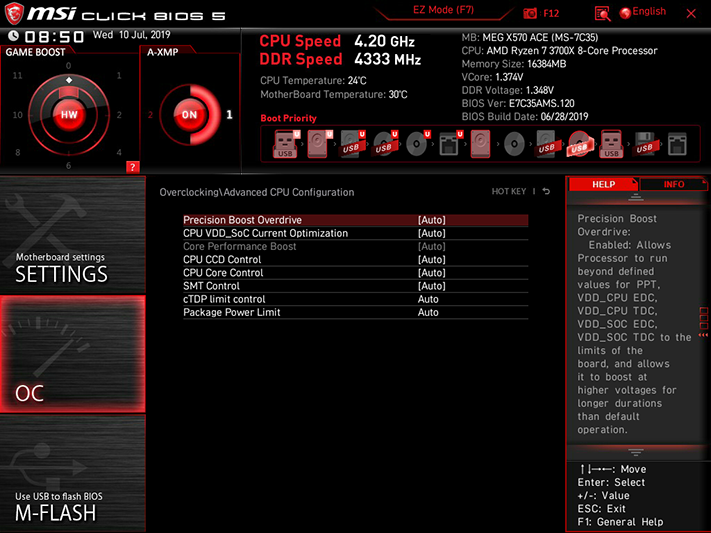The height and width of the screenshot is (533, 711).
Task: Select the UEFI USB key boot device
Action: tap(287, 144)
